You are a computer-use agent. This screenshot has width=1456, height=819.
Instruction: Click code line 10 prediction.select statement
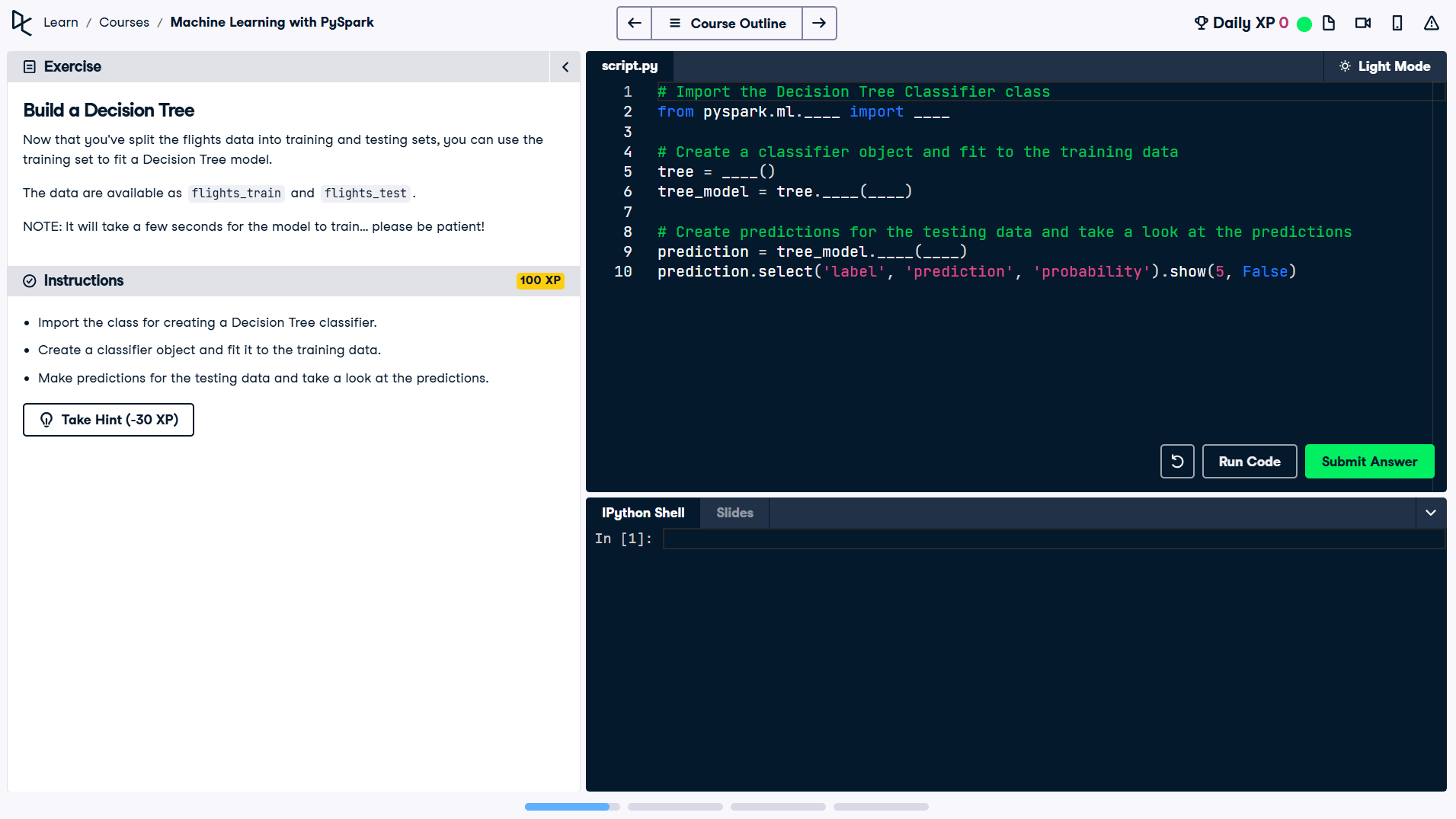[977, 272]
